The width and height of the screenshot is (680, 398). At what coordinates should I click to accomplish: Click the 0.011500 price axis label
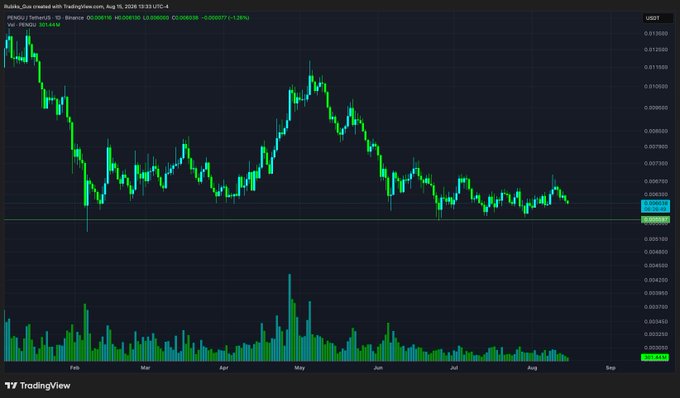tap(656, 67)
